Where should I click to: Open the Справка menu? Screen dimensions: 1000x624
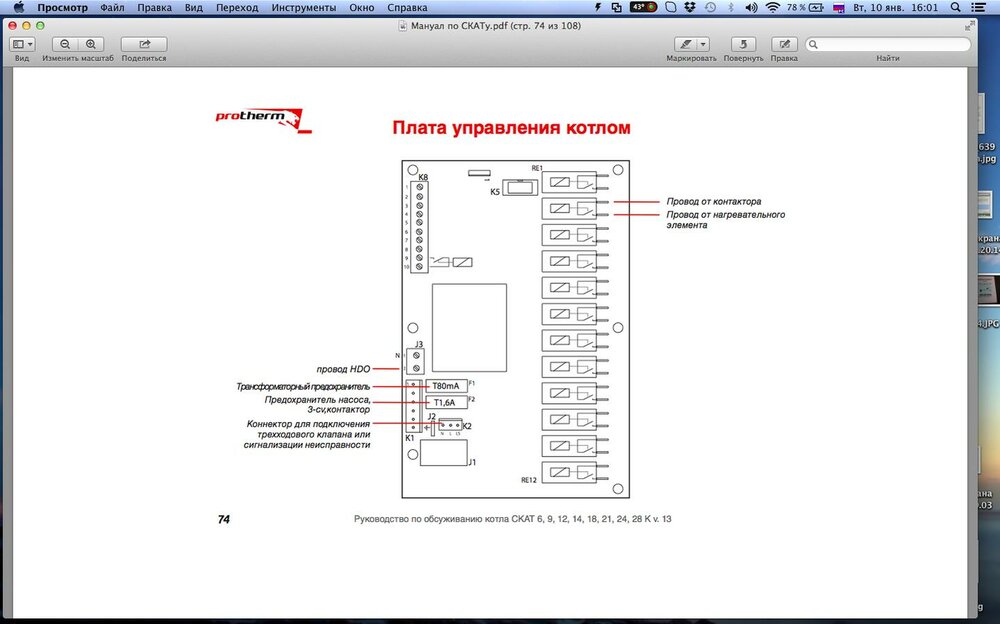(407, 8)
